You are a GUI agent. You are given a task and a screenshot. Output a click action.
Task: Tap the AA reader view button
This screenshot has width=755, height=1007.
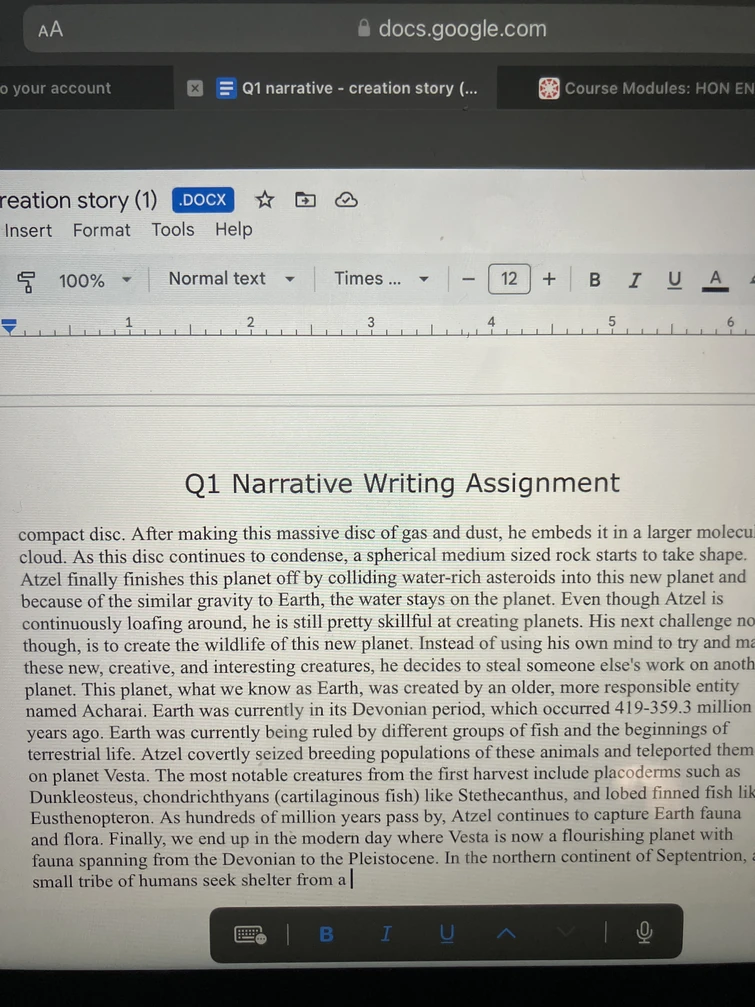pyautogui.click(x=50, y=30)
